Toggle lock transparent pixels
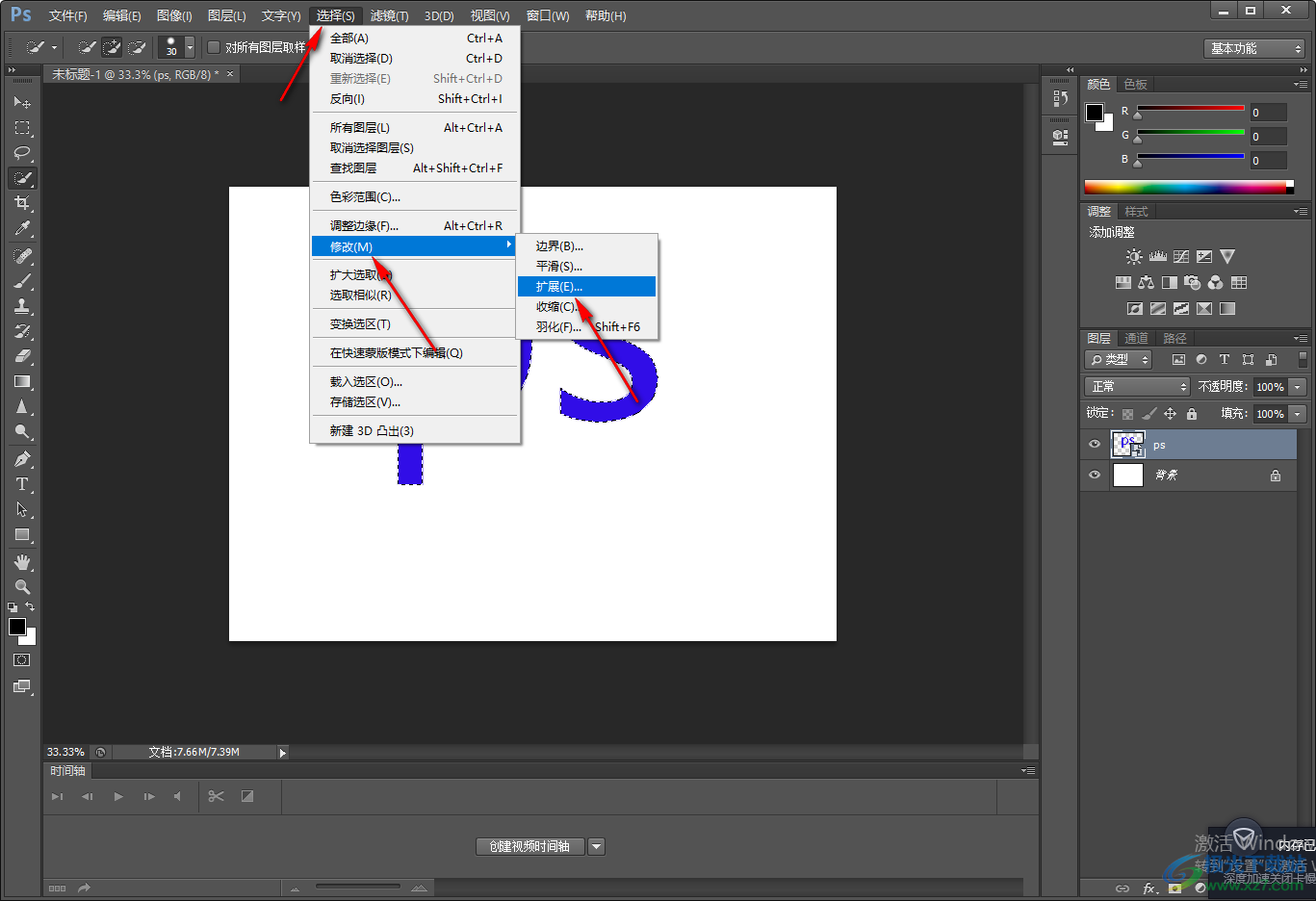The image size is (1316, 901). (x=1127, y=414)
